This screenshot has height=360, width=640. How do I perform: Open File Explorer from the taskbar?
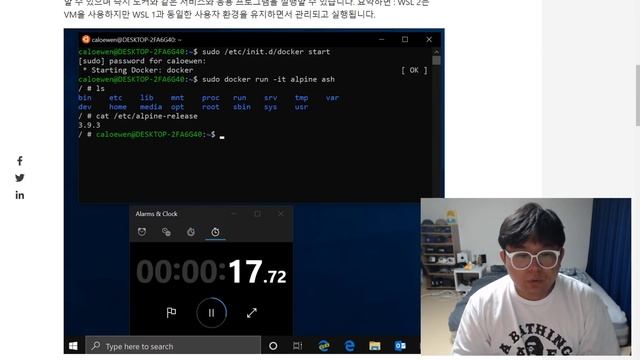pyautogui.click(x=375, y=346)
